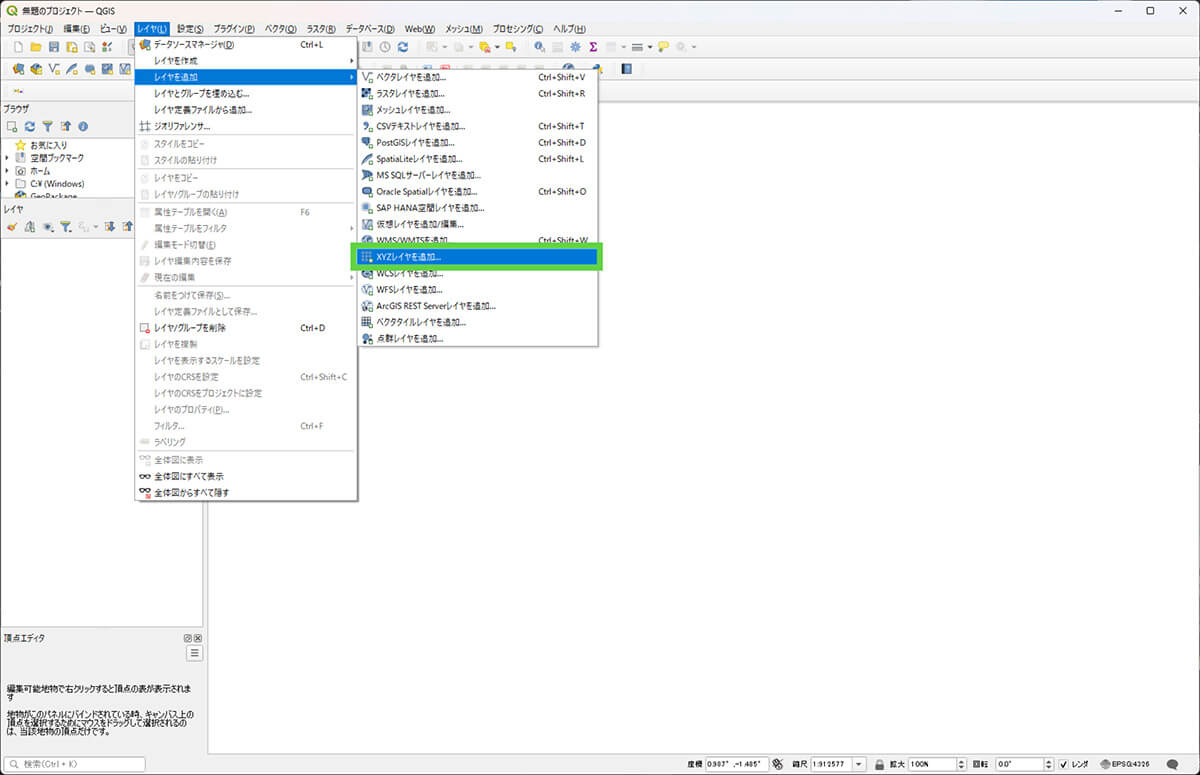
Task: Click the Expand All icon in the Layers panel
Action: coord(110,227)
